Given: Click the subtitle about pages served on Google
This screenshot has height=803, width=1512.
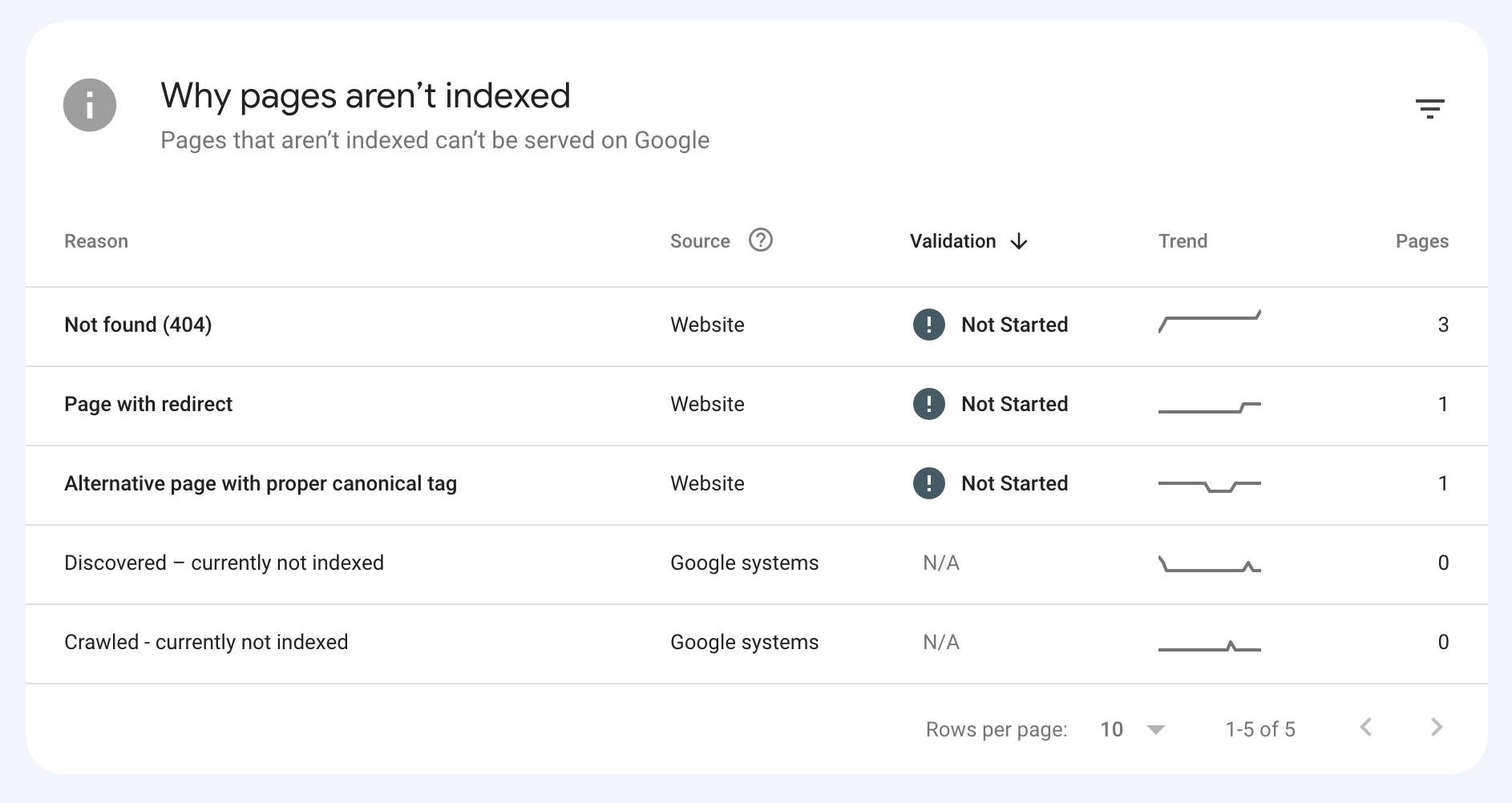Looking at the screenshot, I should [435, 140].
